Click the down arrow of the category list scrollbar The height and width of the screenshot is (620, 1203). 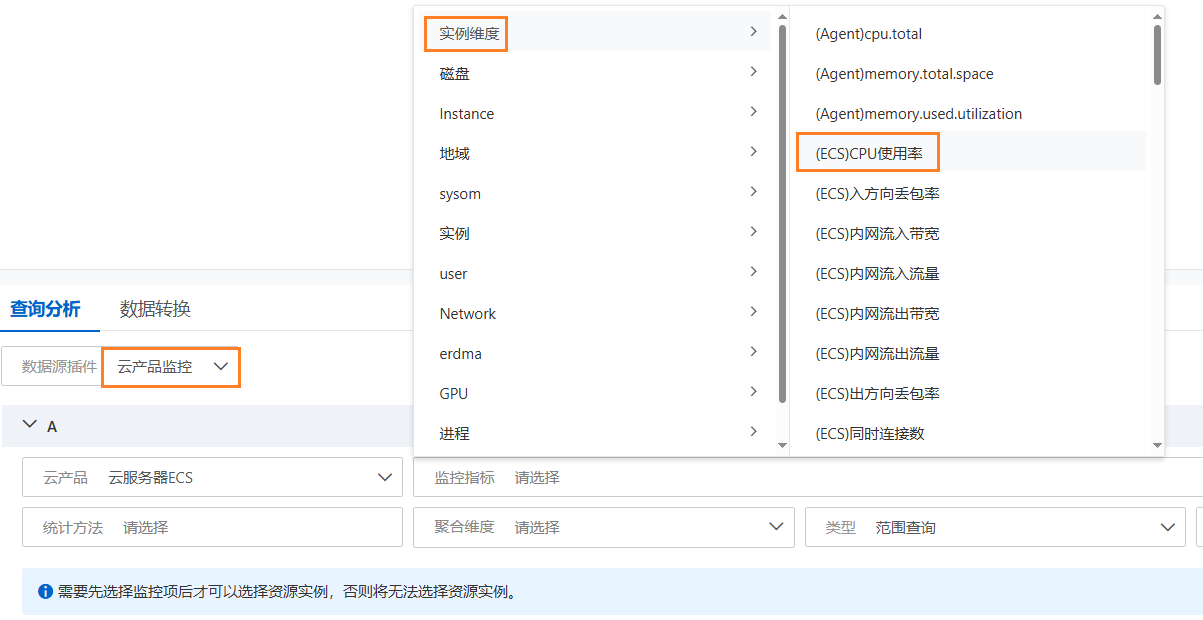tap(782, 445)
